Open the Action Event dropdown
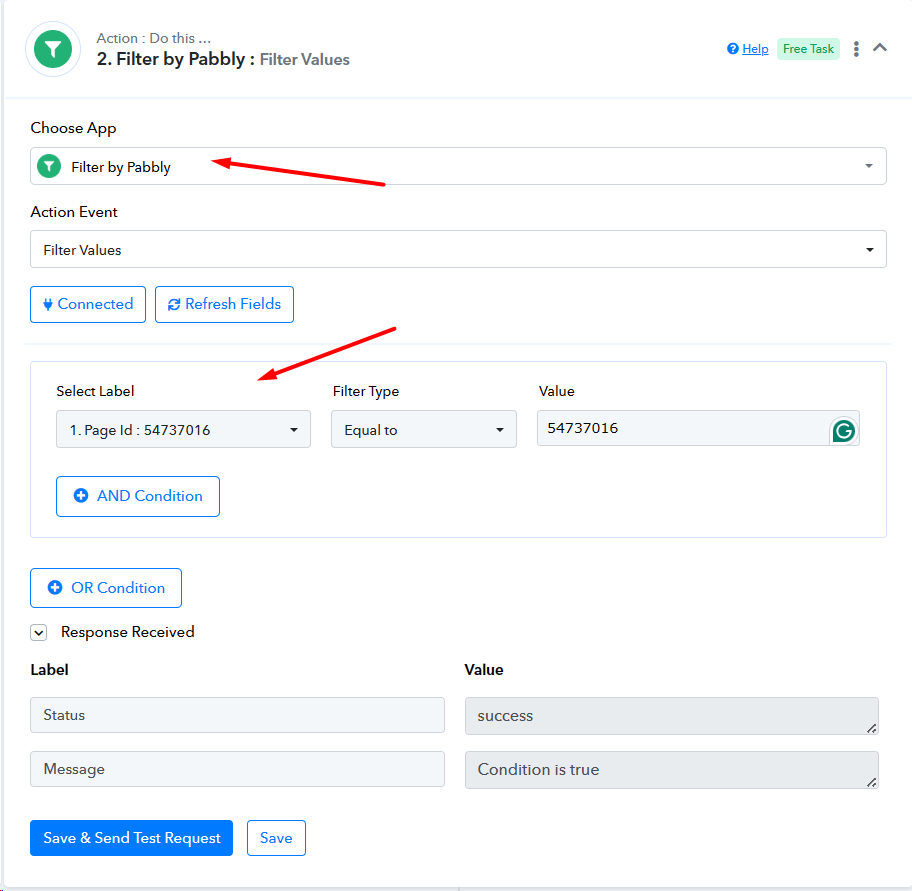The image size is (912, 891). pyautogui.click(x=458, y=250)
